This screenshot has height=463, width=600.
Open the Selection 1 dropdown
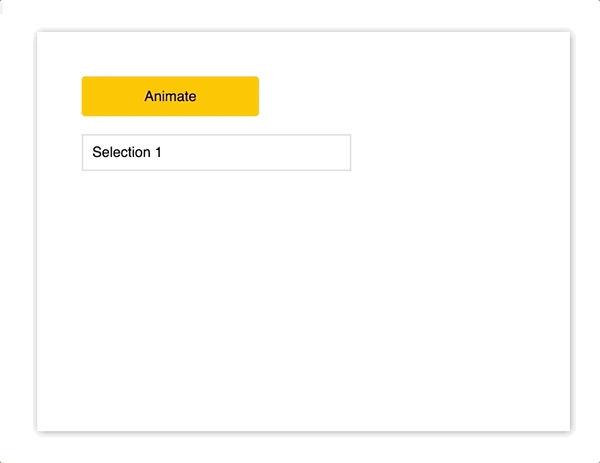(216, 153)
